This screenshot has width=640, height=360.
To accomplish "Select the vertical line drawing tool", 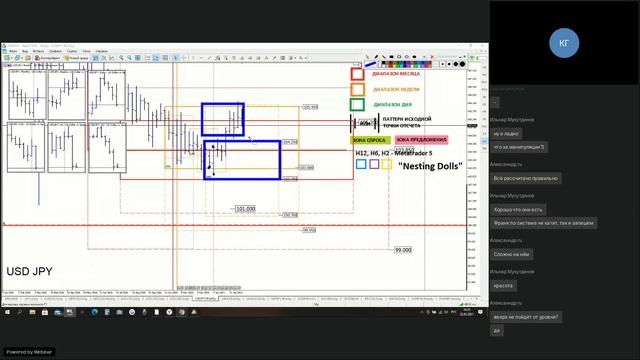I will [193, 58].
